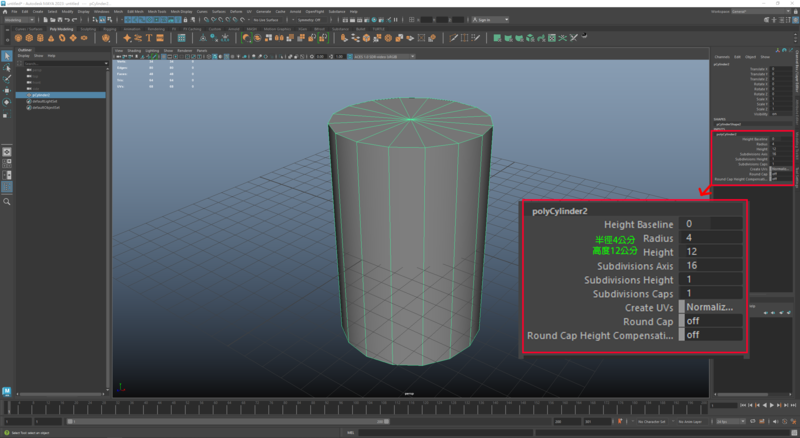
Task: Toggle the pCylinder2 Visibility attribute value
Action: 775,114
